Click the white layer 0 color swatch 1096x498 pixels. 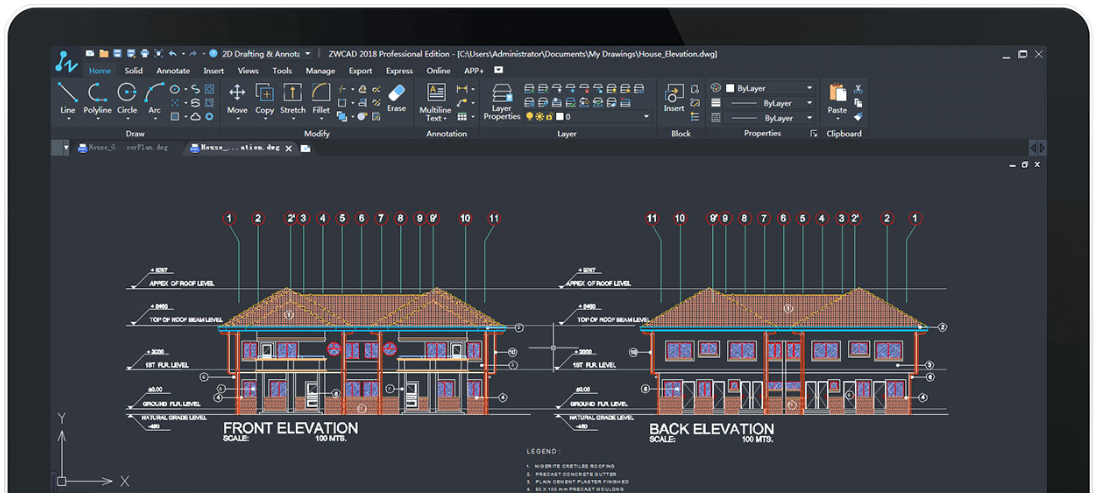[559, 117]
